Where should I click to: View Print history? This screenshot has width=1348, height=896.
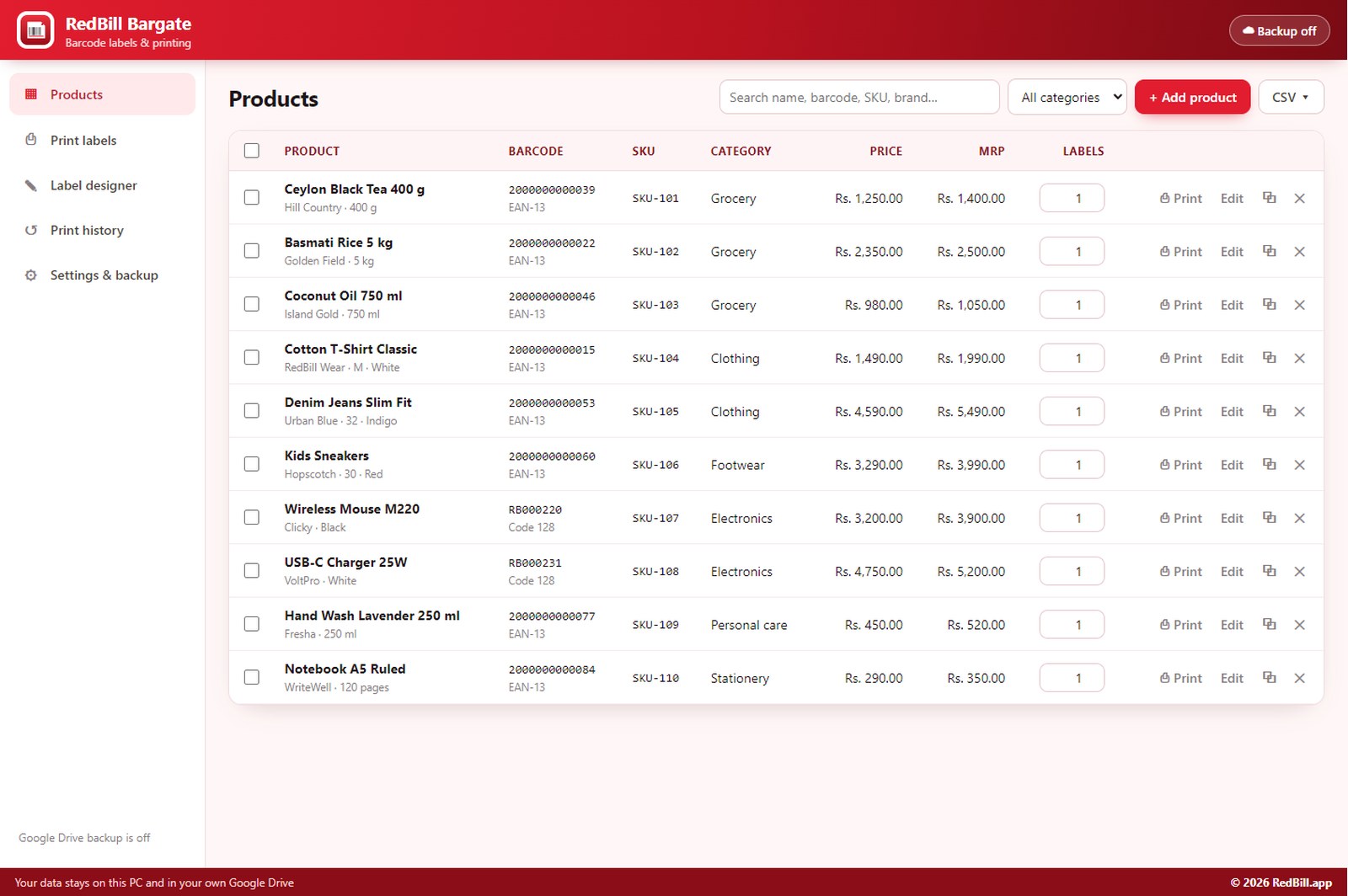(103, 230)
